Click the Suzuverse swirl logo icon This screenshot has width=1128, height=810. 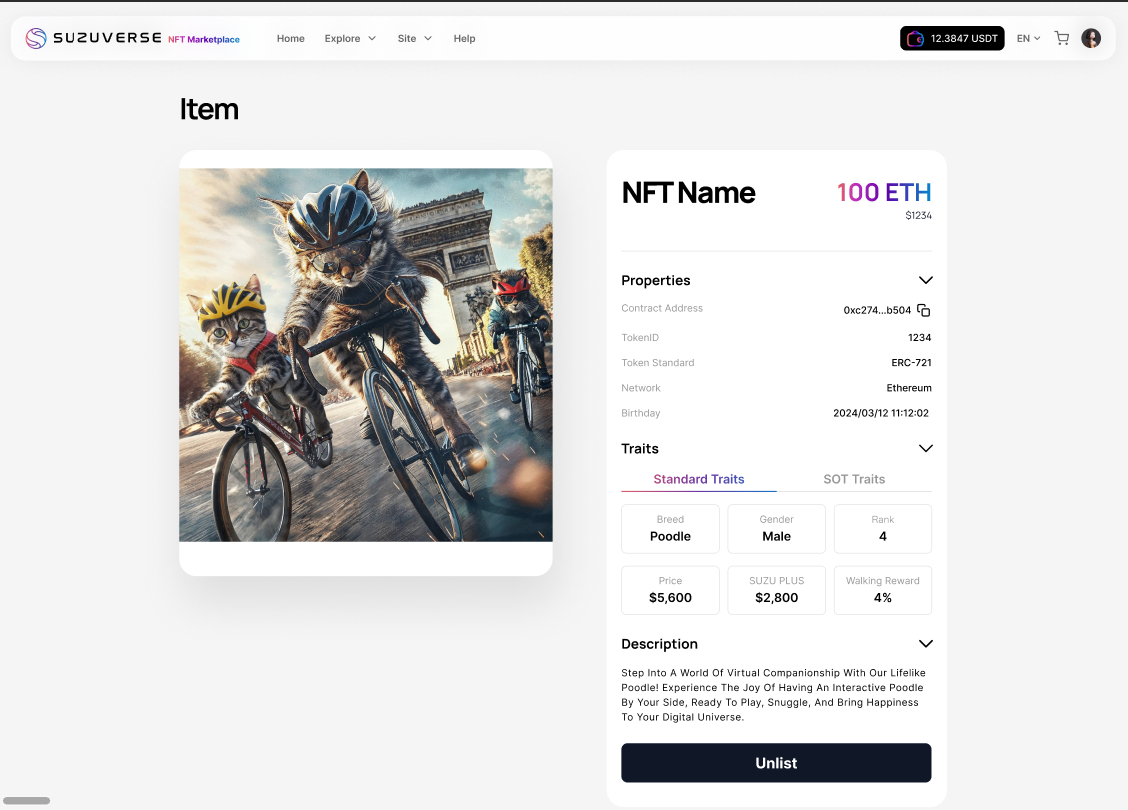[x=36, y=38]
